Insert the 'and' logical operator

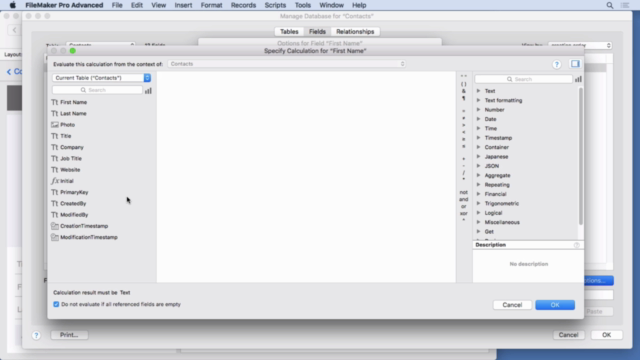click(464, 199)
